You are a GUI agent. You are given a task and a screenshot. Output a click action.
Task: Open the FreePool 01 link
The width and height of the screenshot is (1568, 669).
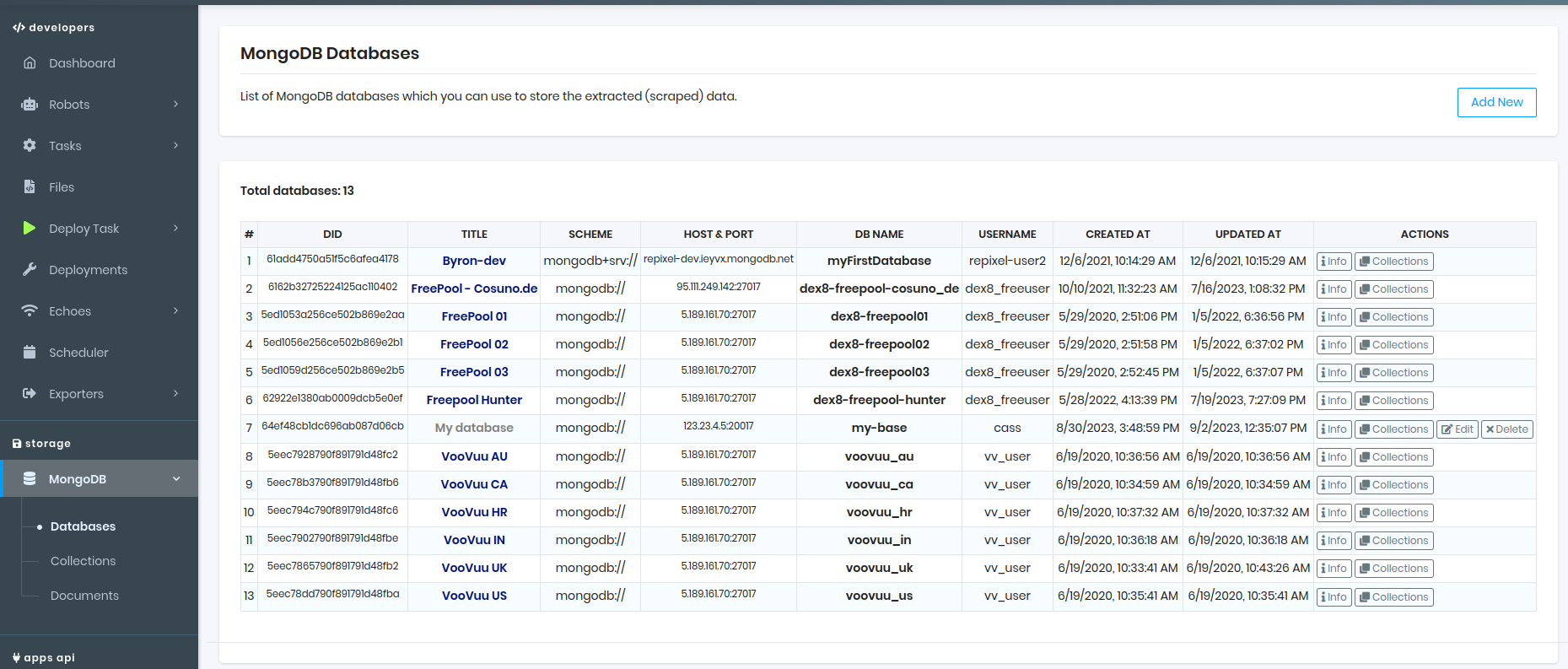[x=474, y=316]
